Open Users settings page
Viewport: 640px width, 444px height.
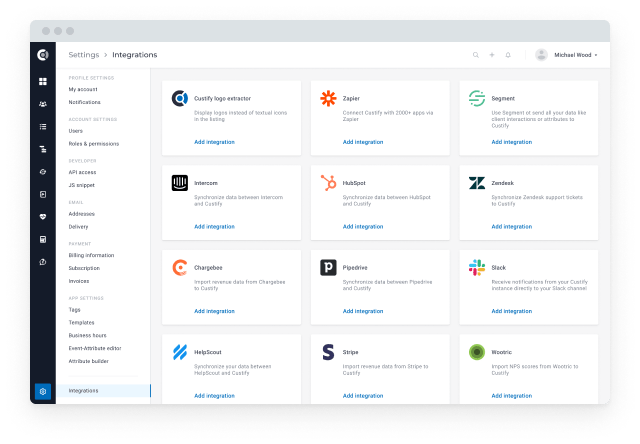pyautogui.click(x=76, y=131)
